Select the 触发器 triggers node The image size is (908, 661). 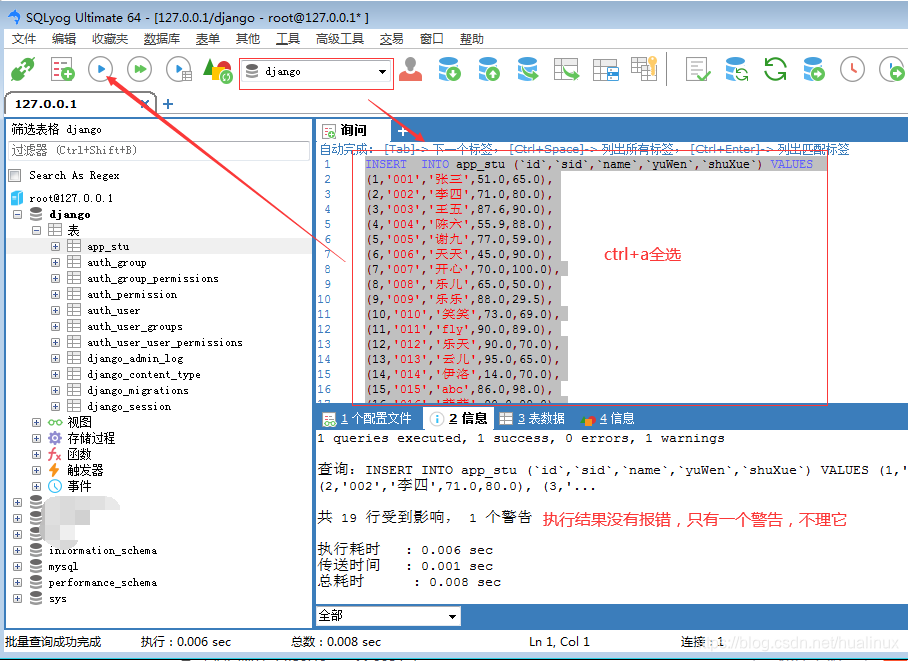(x=85, y=470)
